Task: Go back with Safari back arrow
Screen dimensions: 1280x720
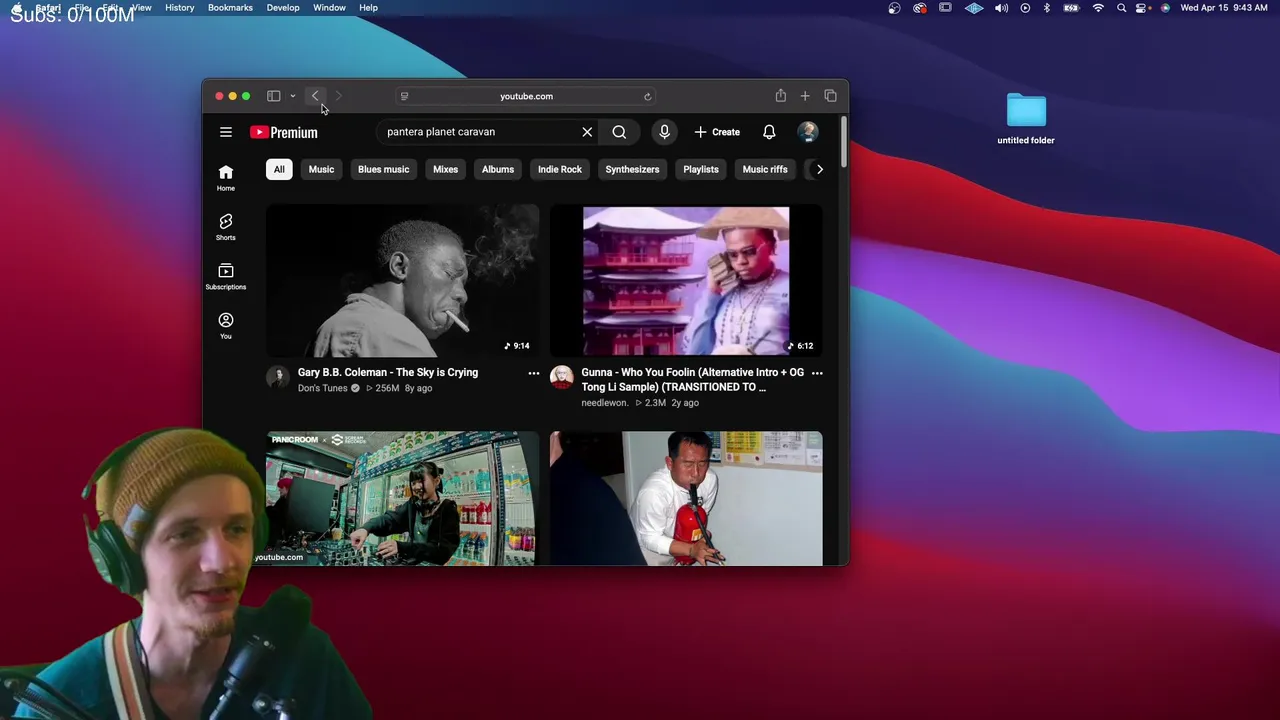Action: [x=315, y=96]
